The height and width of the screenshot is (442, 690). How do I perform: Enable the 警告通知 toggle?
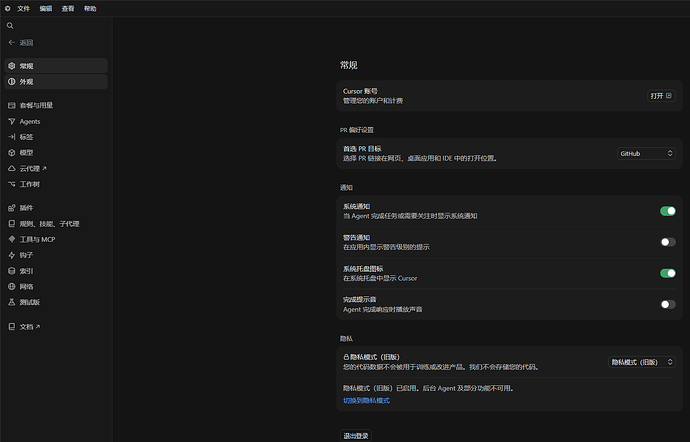point(668,242)
